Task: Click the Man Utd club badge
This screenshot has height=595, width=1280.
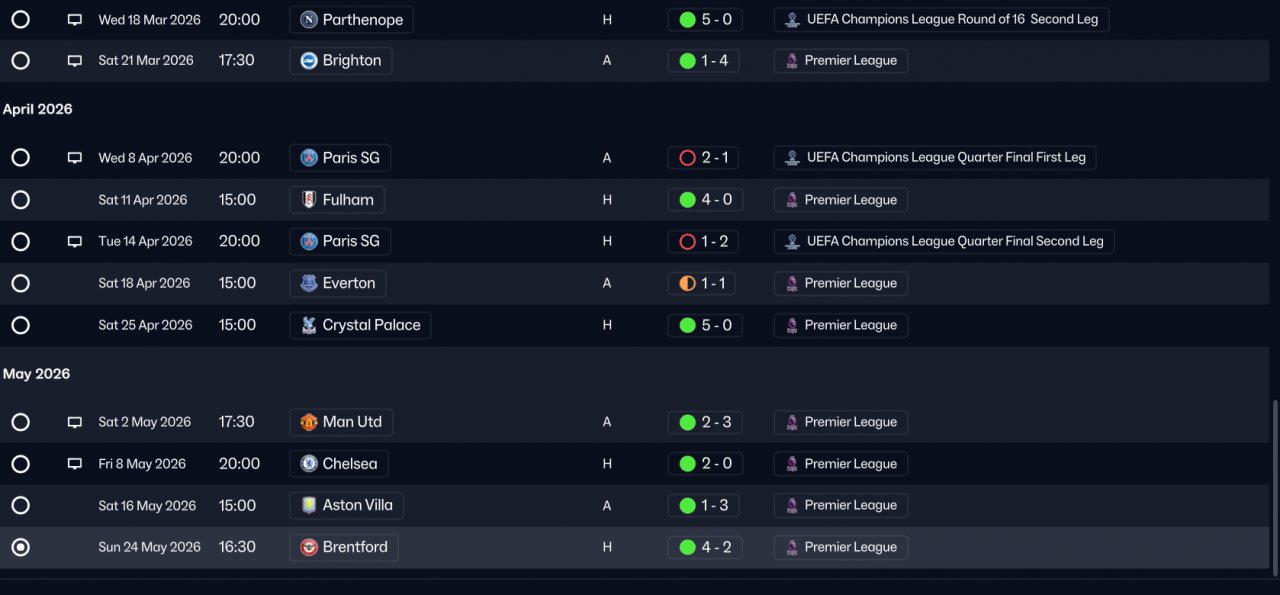Action: pos(309,422)
